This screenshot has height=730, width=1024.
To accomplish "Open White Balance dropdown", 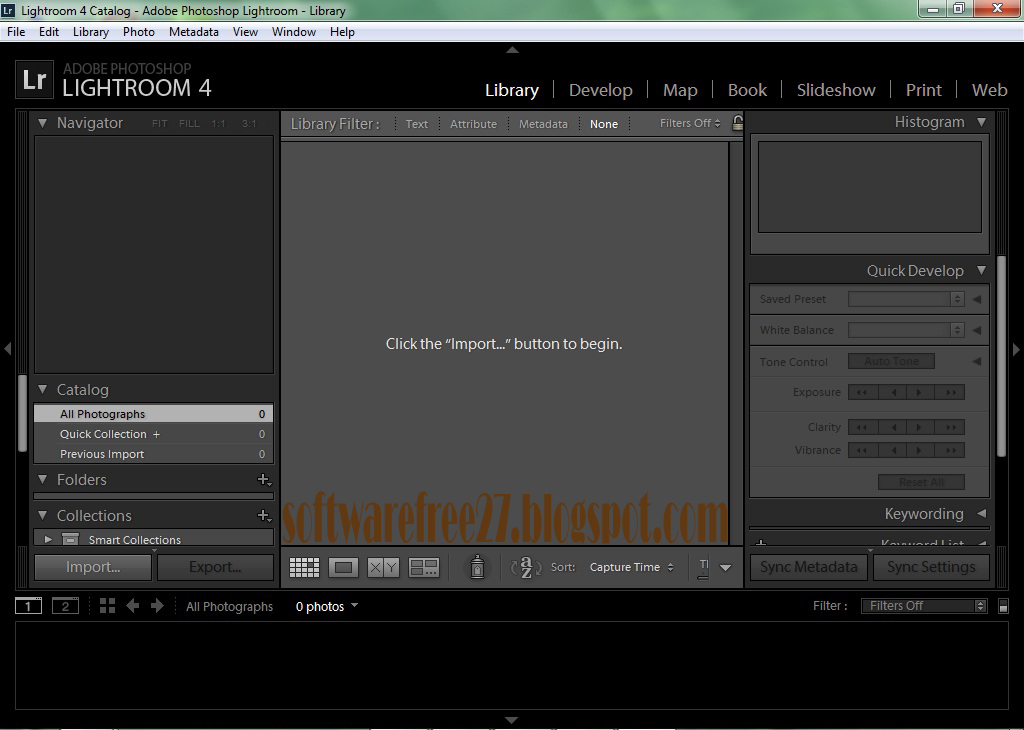I will [906, 330].
